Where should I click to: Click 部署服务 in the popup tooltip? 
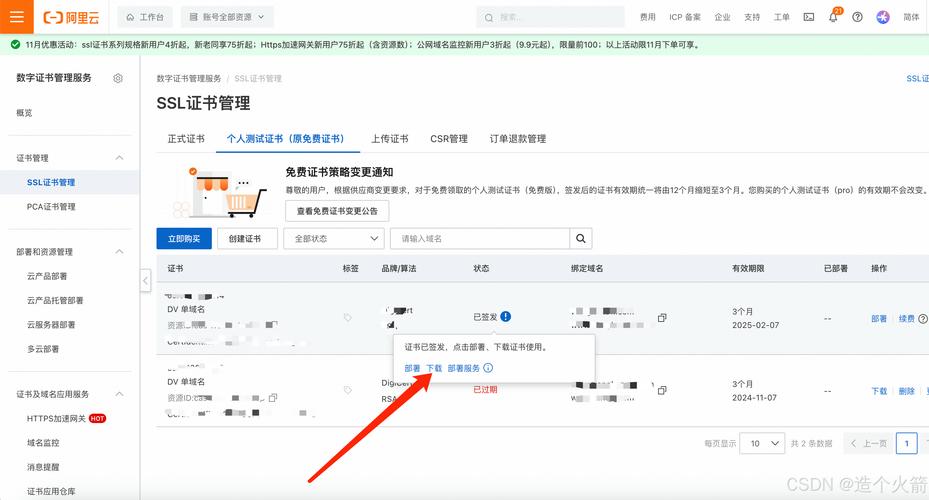(463, 368)
